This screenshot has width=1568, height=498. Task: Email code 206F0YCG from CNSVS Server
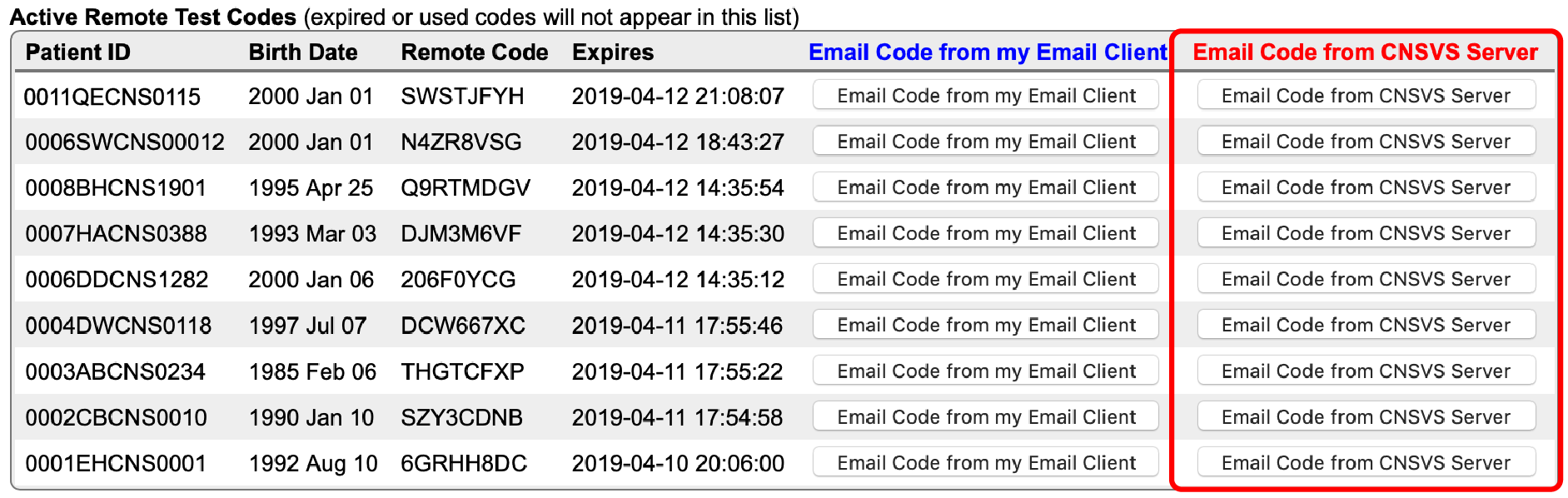pos(1366,279)
